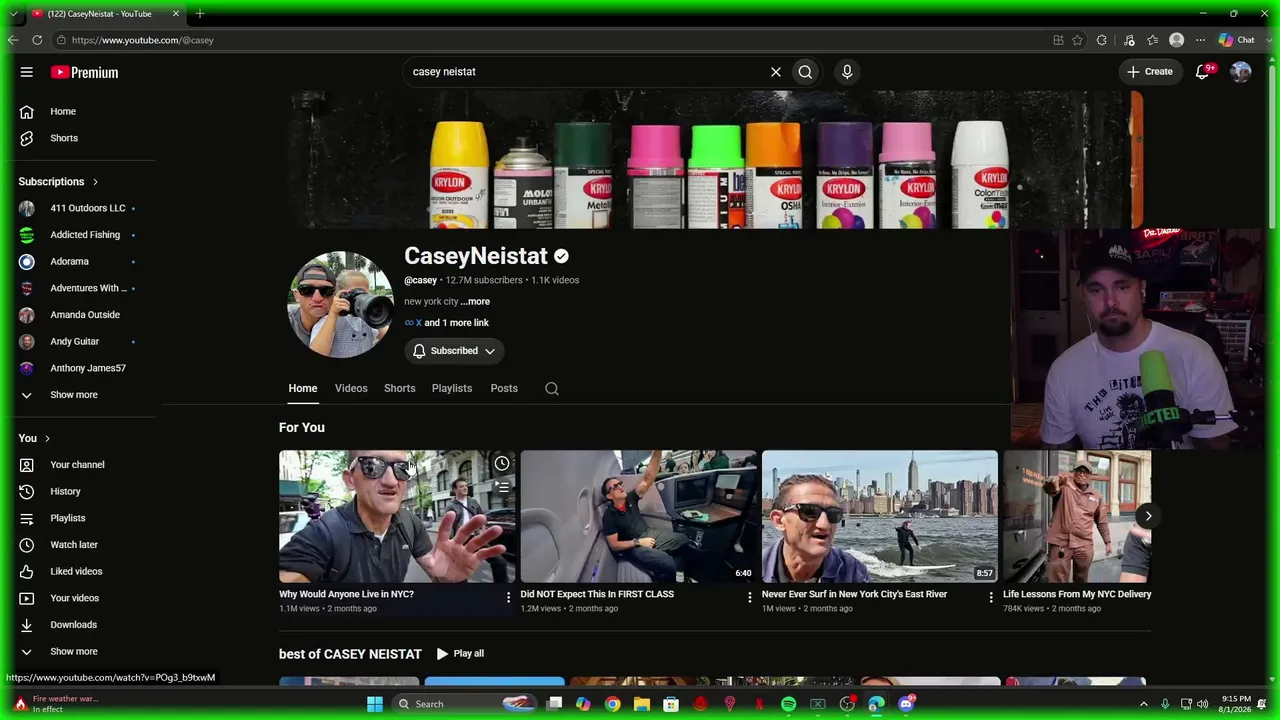Open File Explorer from the taskbar

point(642,704)
